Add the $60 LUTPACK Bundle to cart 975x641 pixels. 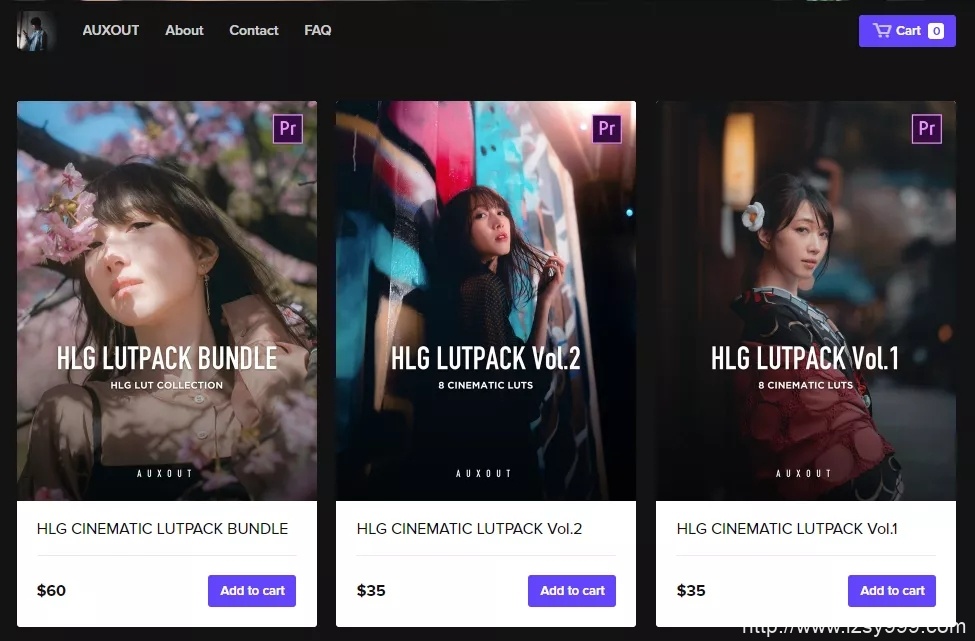tap(252, 591)
